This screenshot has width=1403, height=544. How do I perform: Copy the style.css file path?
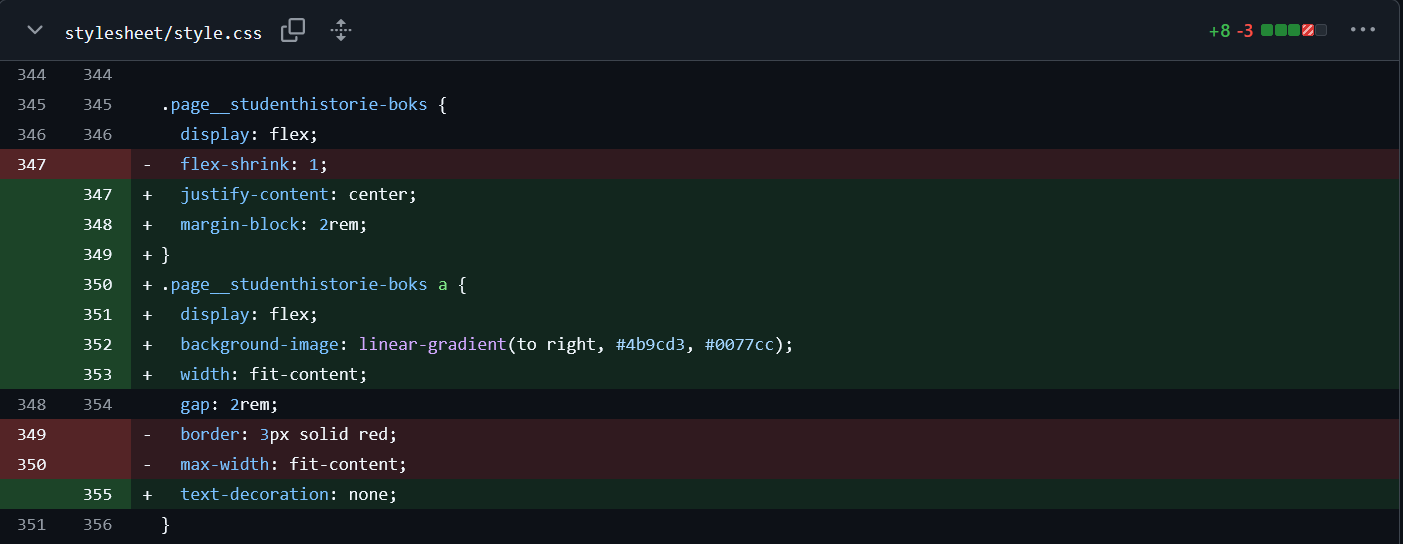click(293, 31)
